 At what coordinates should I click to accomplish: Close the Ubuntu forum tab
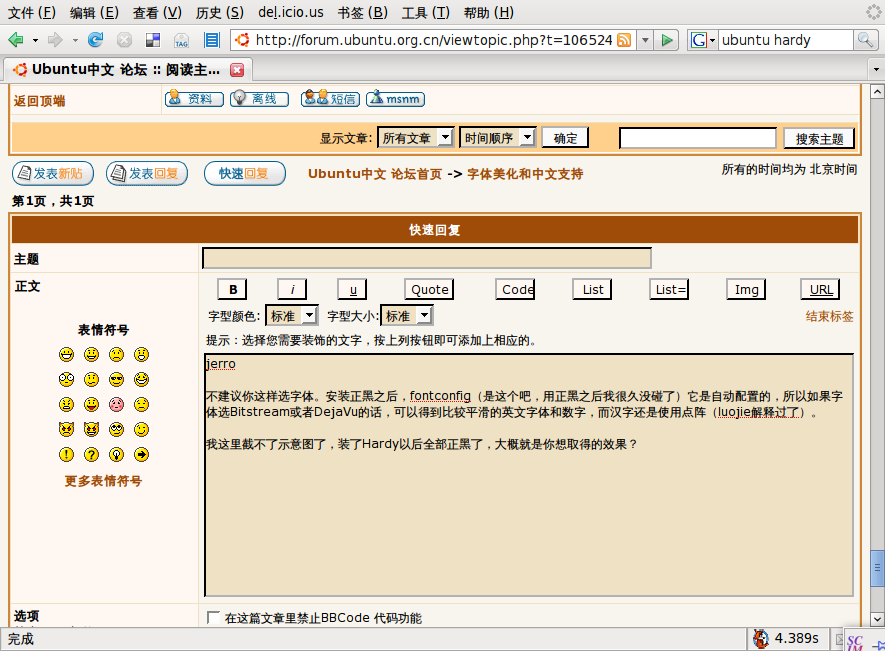tap(237, 69)
